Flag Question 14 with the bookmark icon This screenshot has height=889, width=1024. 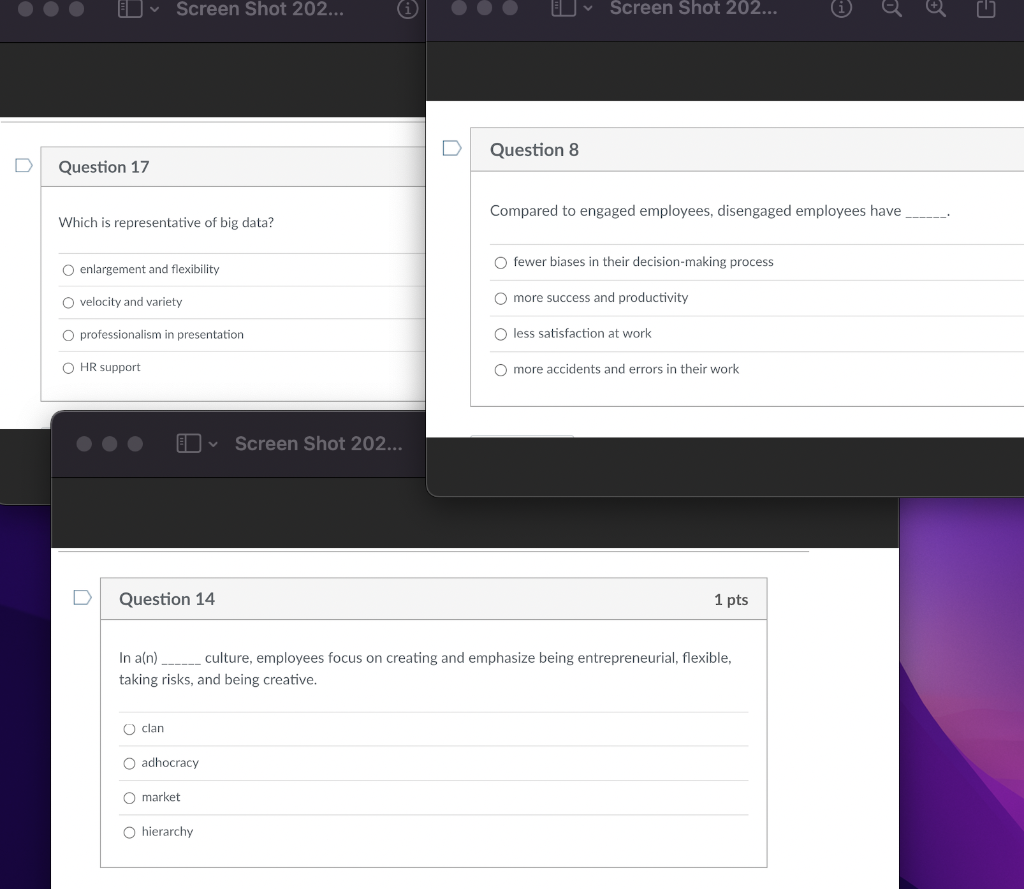(x=82, y=597)
